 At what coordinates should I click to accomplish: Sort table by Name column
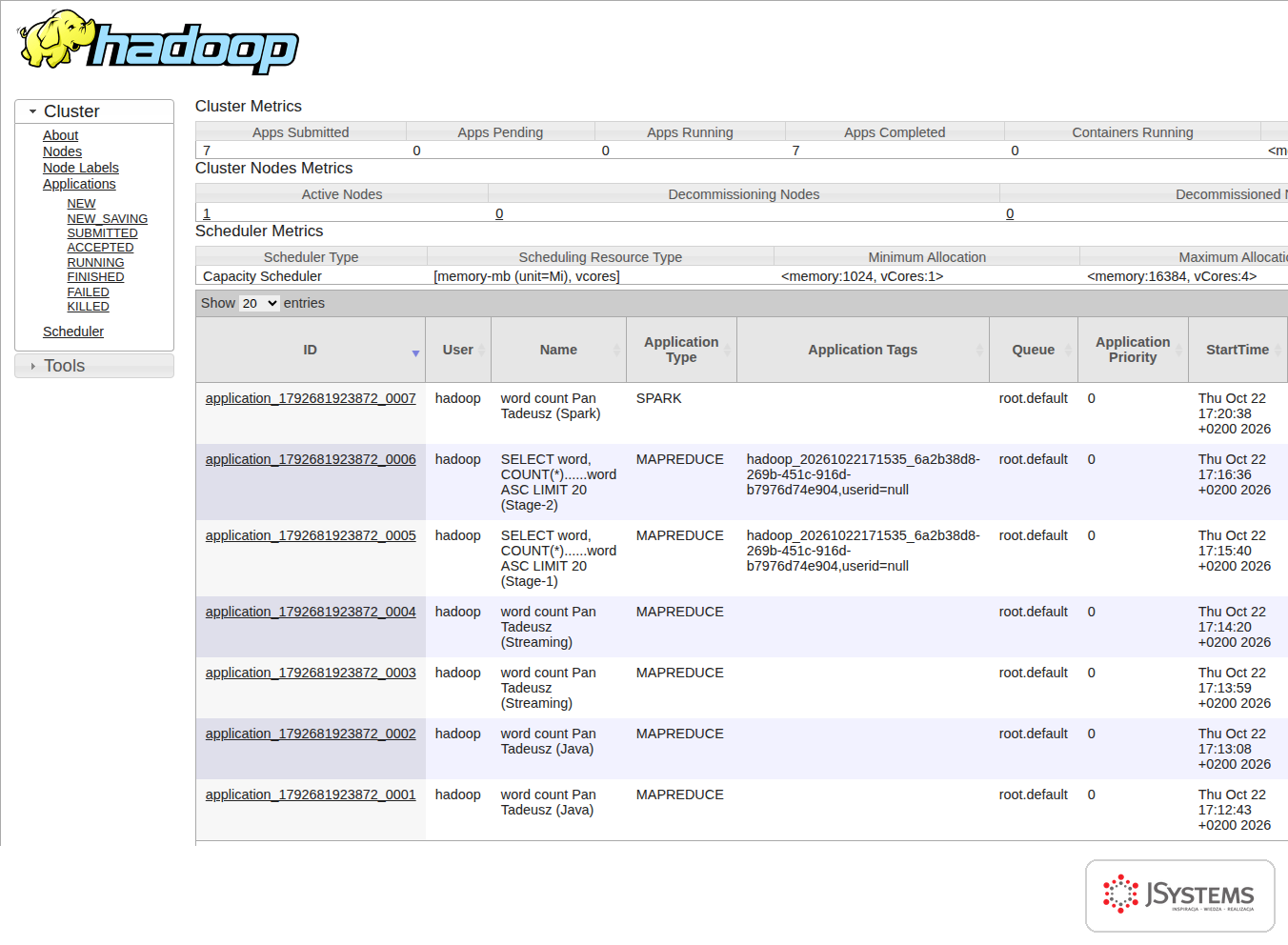tap(558, 350)
